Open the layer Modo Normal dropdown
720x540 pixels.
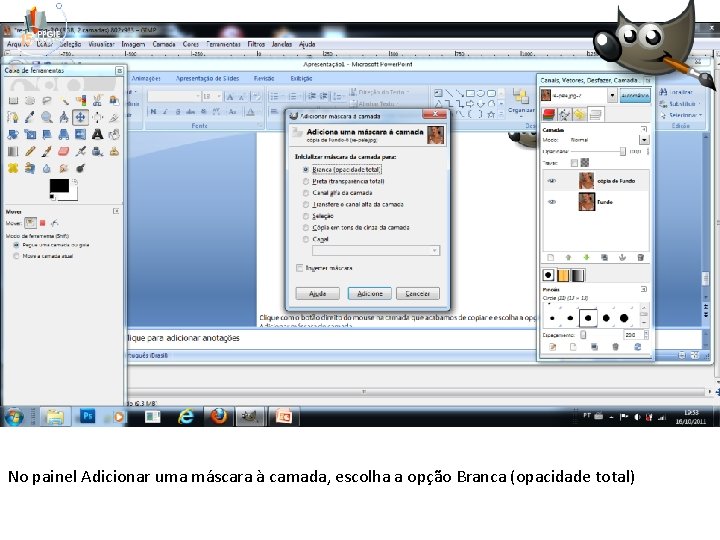tap(644, 140)
